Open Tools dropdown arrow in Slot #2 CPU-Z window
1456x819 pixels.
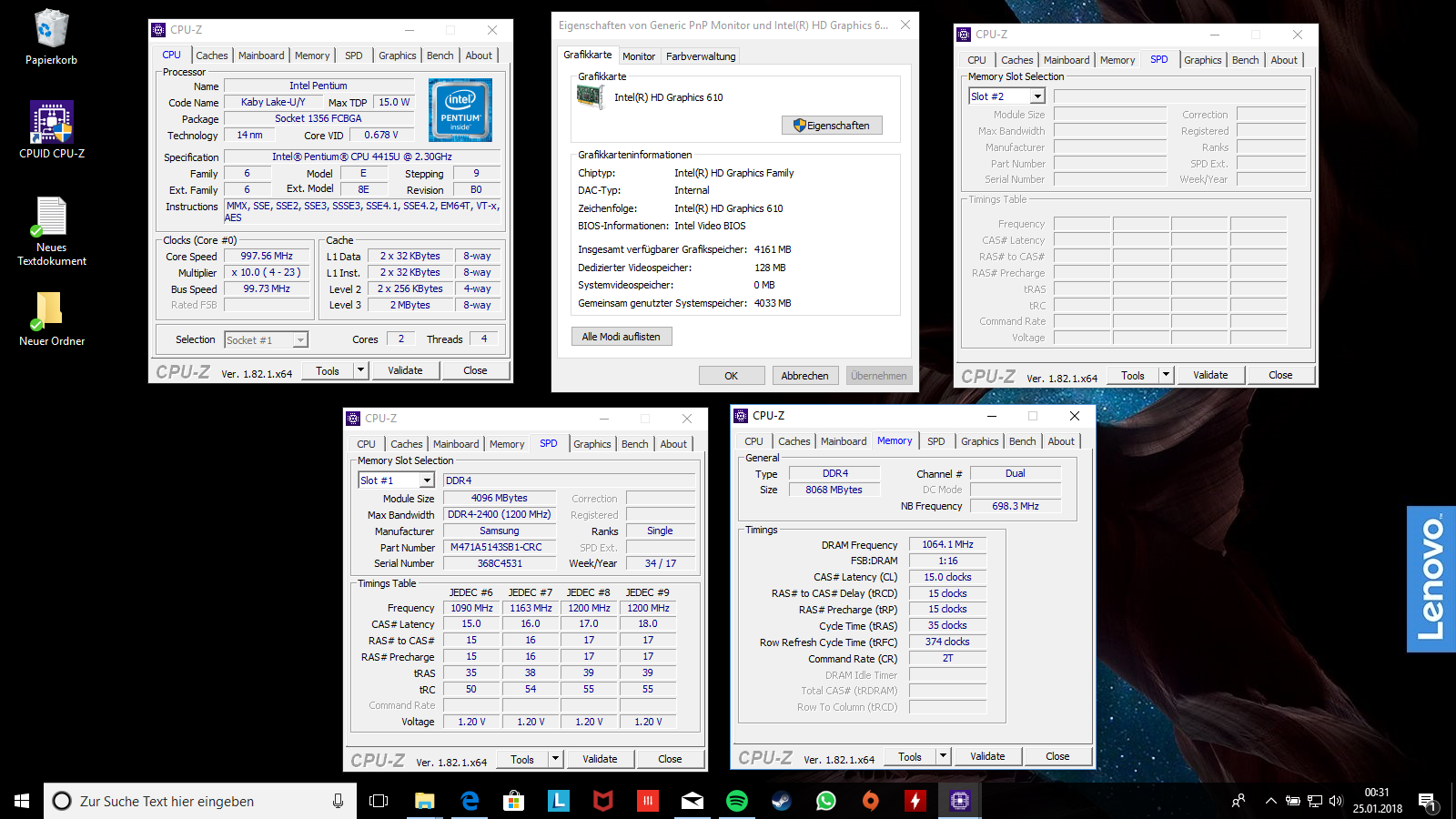[1166, 375]
